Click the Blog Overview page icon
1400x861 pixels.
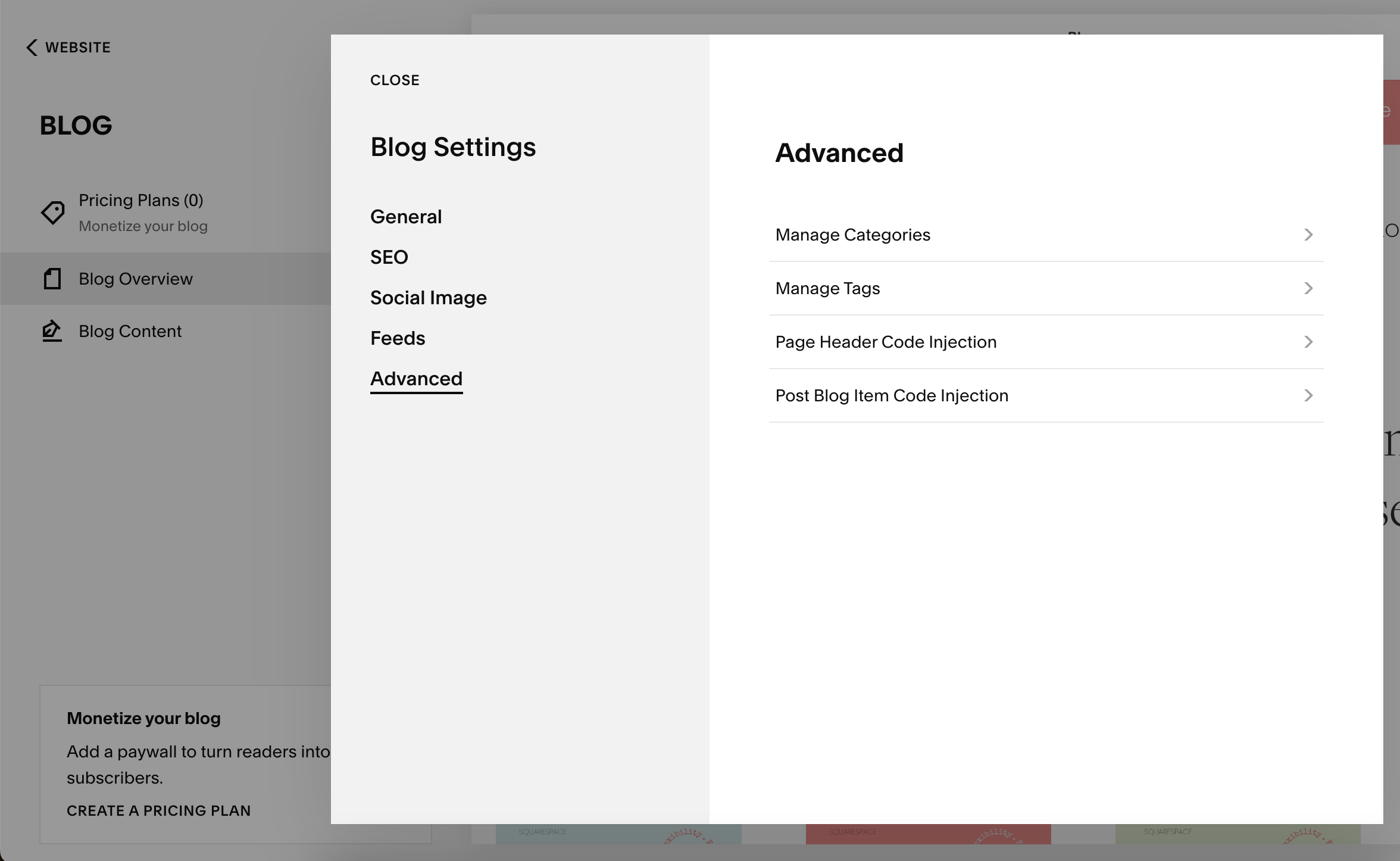coord(53,278)
